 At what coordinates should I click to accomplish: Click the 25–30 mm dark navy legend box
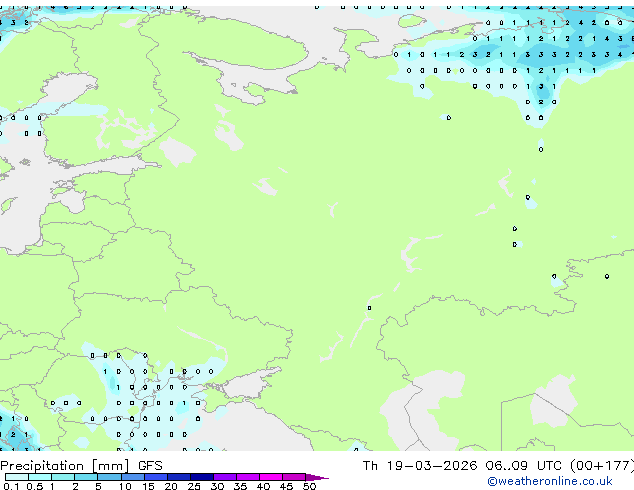202,477
